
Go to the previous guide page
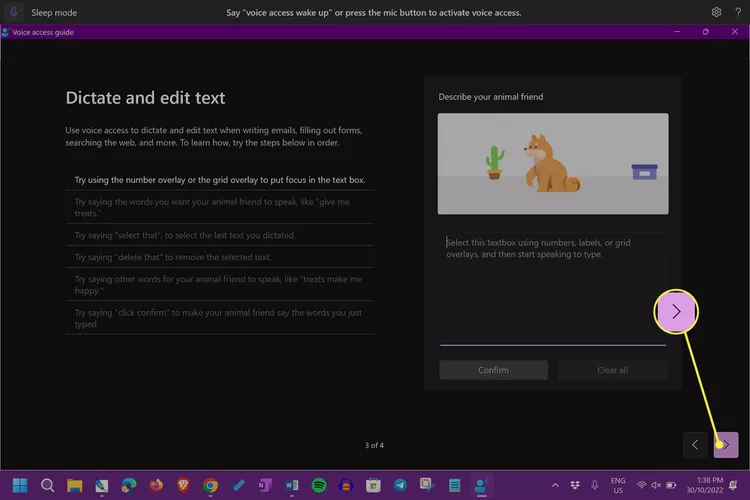(x=695, y=445)
